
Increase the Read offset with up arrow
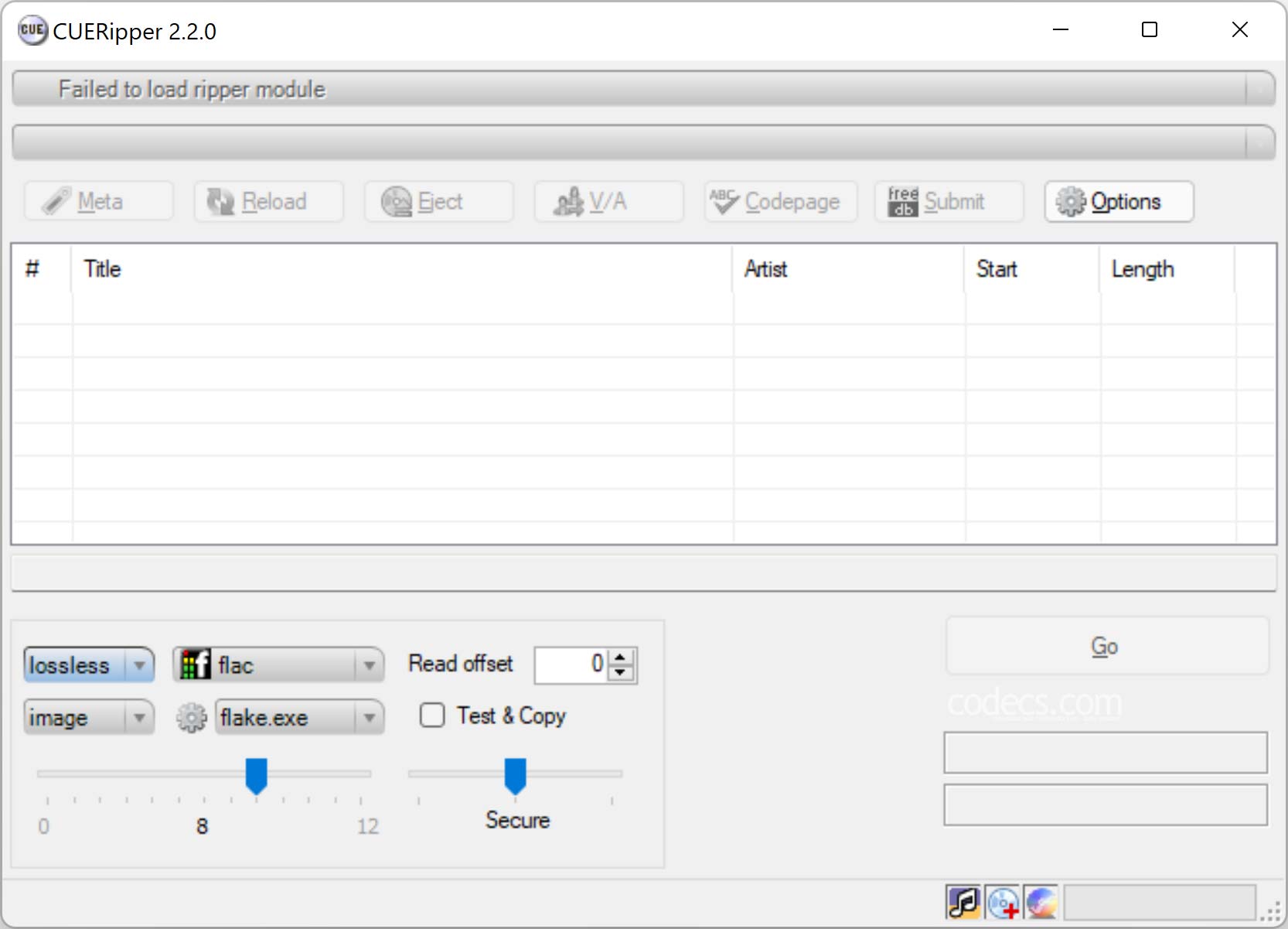coord(620,657)
